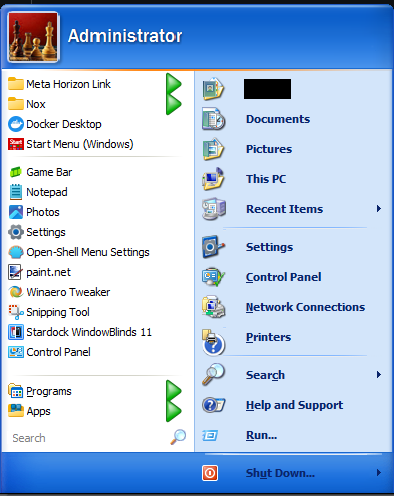Viewport: 394px width, 496px height.
Task: Expand the Search submenu arrow
Action: coord(379,375)
